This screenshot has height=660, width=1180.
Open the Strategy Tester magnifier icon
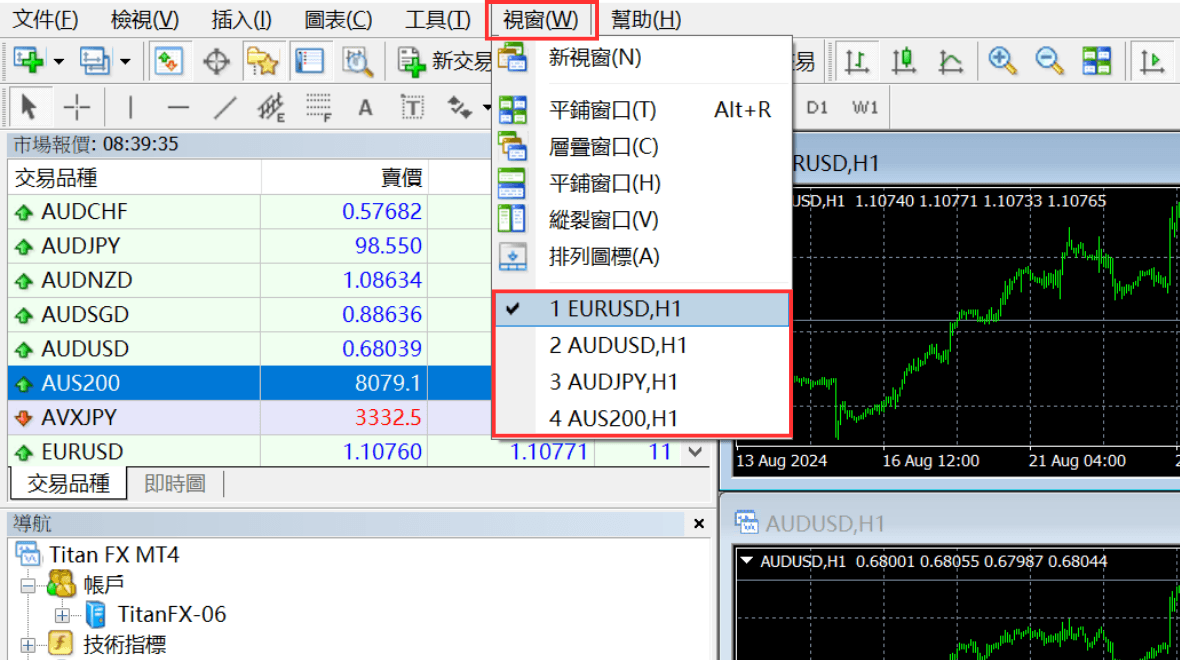click(357, 62)
